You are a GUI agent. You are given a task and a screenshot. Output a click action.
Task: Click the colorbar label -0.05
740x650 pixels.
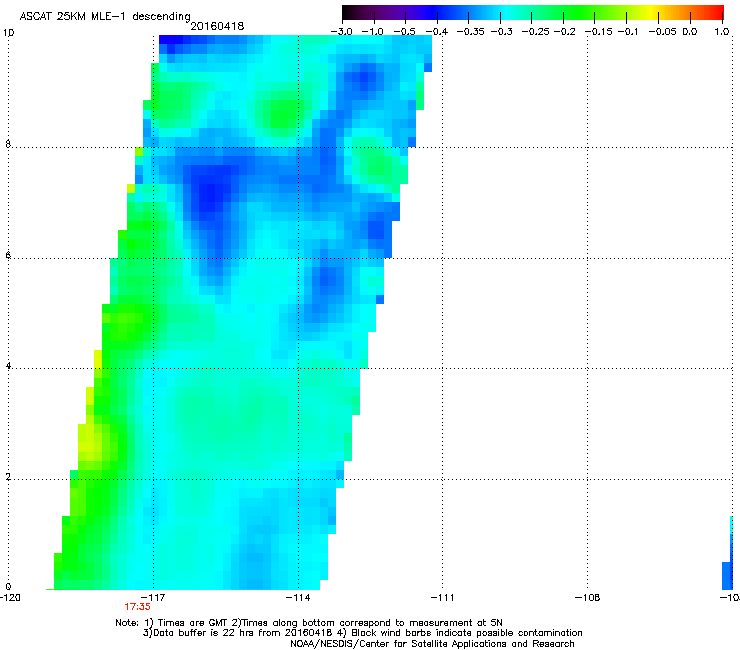[662, 32]
